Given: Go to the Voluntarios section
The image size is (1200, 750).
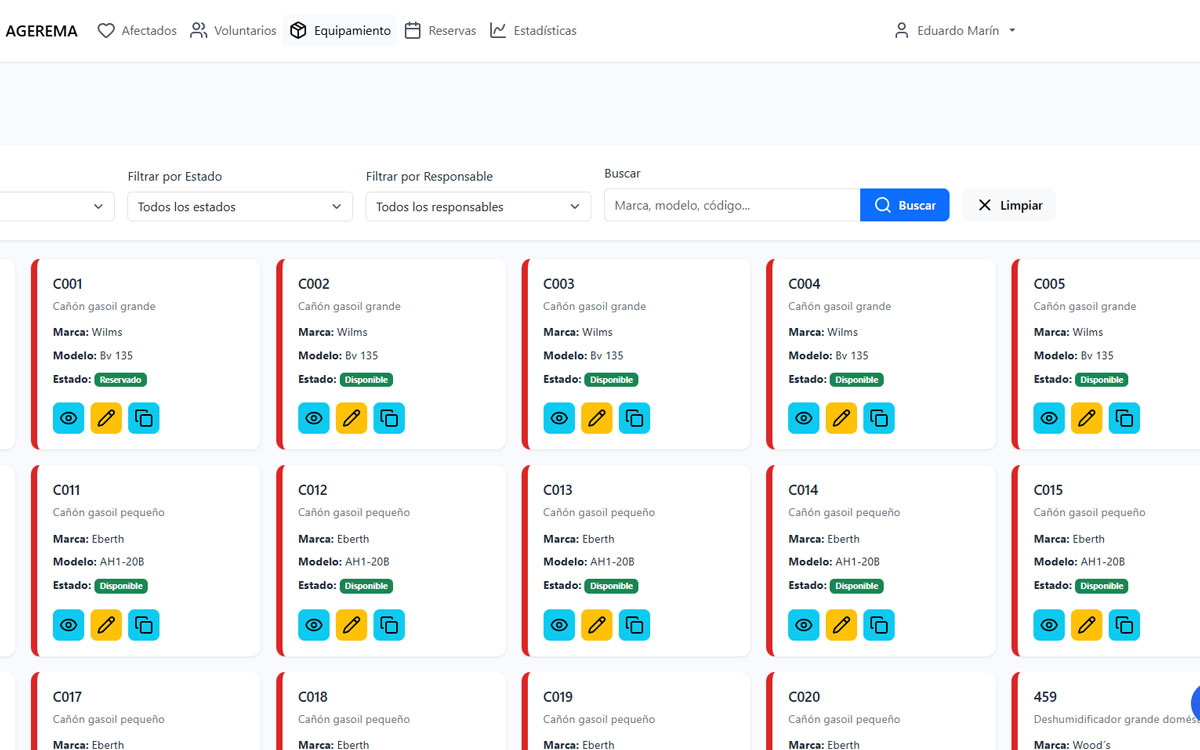Looking at the screenshot, I should click(233, 31).
